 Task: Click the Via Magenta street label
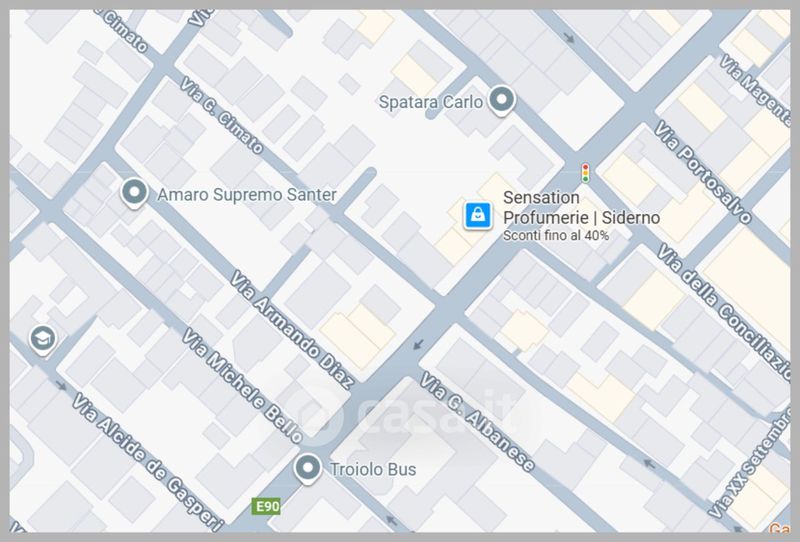(x=756, y=90)
